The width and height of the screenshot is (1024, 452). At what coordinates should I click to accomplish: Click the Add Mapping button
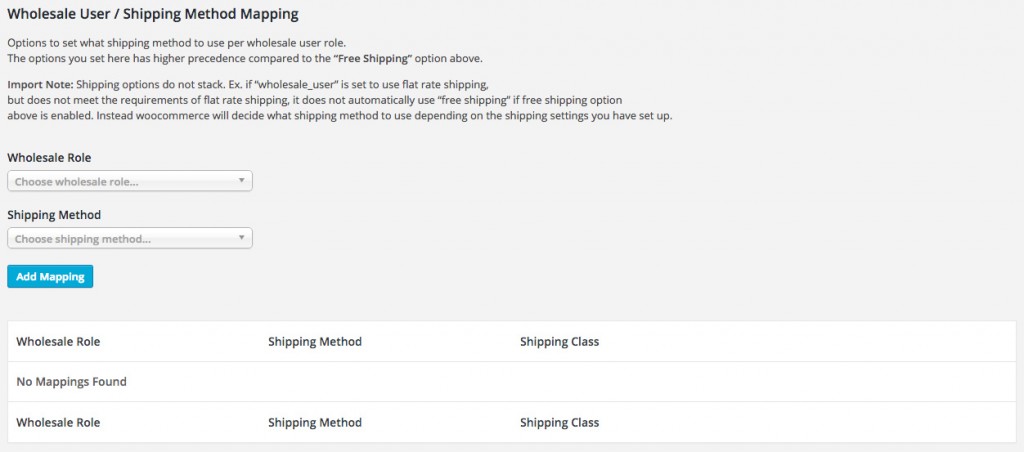pos(50,276)
